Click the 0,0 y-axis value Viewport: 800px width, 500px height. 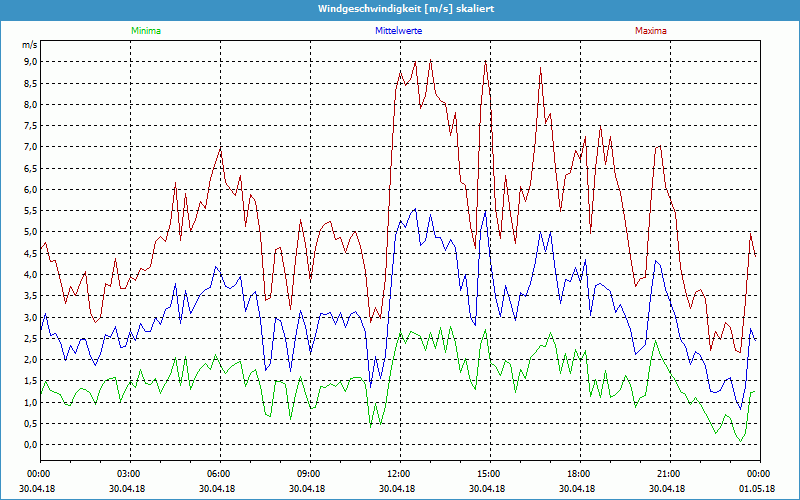(x=31, y=445)
